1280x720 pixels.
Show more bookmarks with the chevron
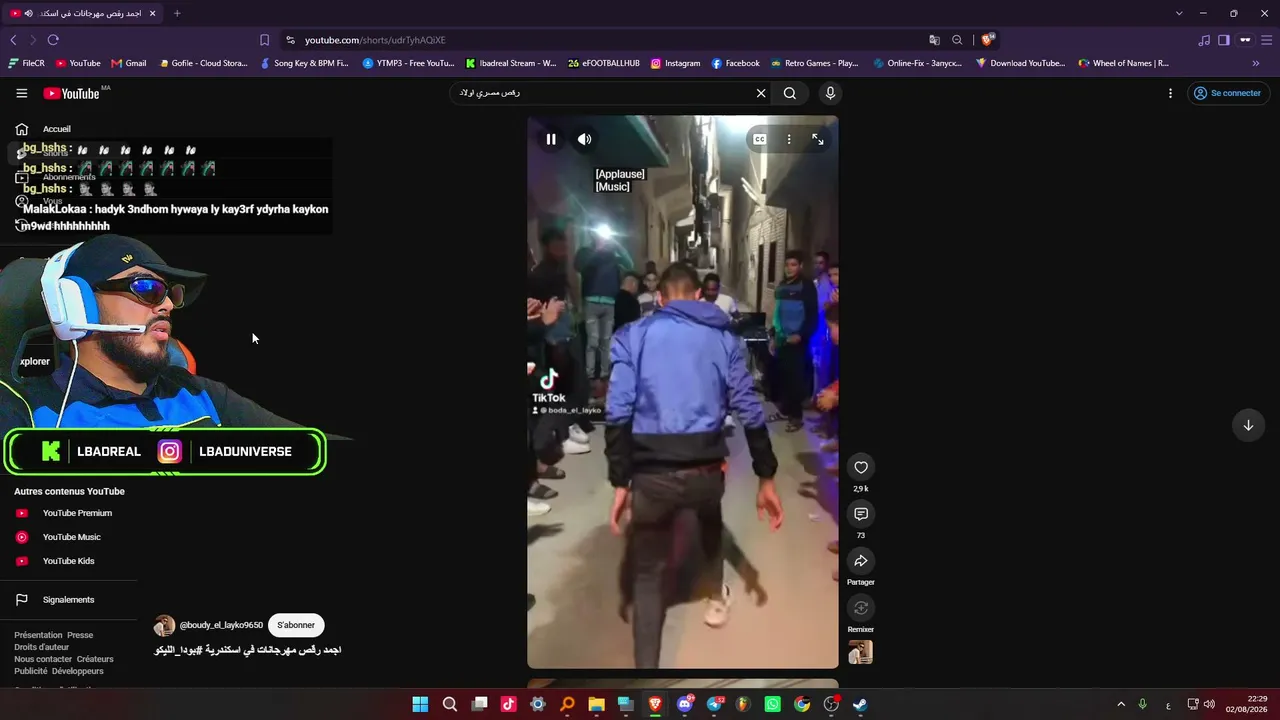(x=1256, y=63)
